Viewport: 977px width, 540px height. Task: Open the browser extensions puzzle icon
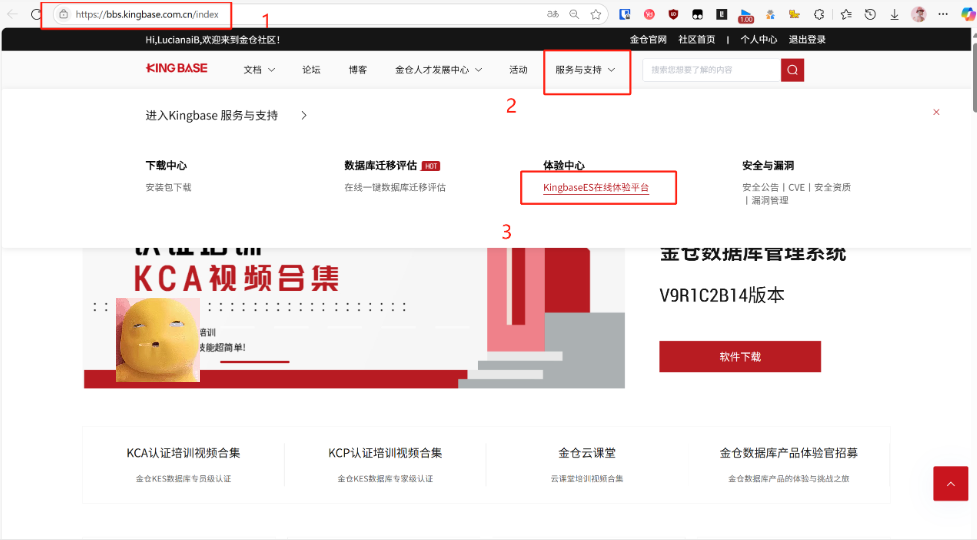[819, 14]
